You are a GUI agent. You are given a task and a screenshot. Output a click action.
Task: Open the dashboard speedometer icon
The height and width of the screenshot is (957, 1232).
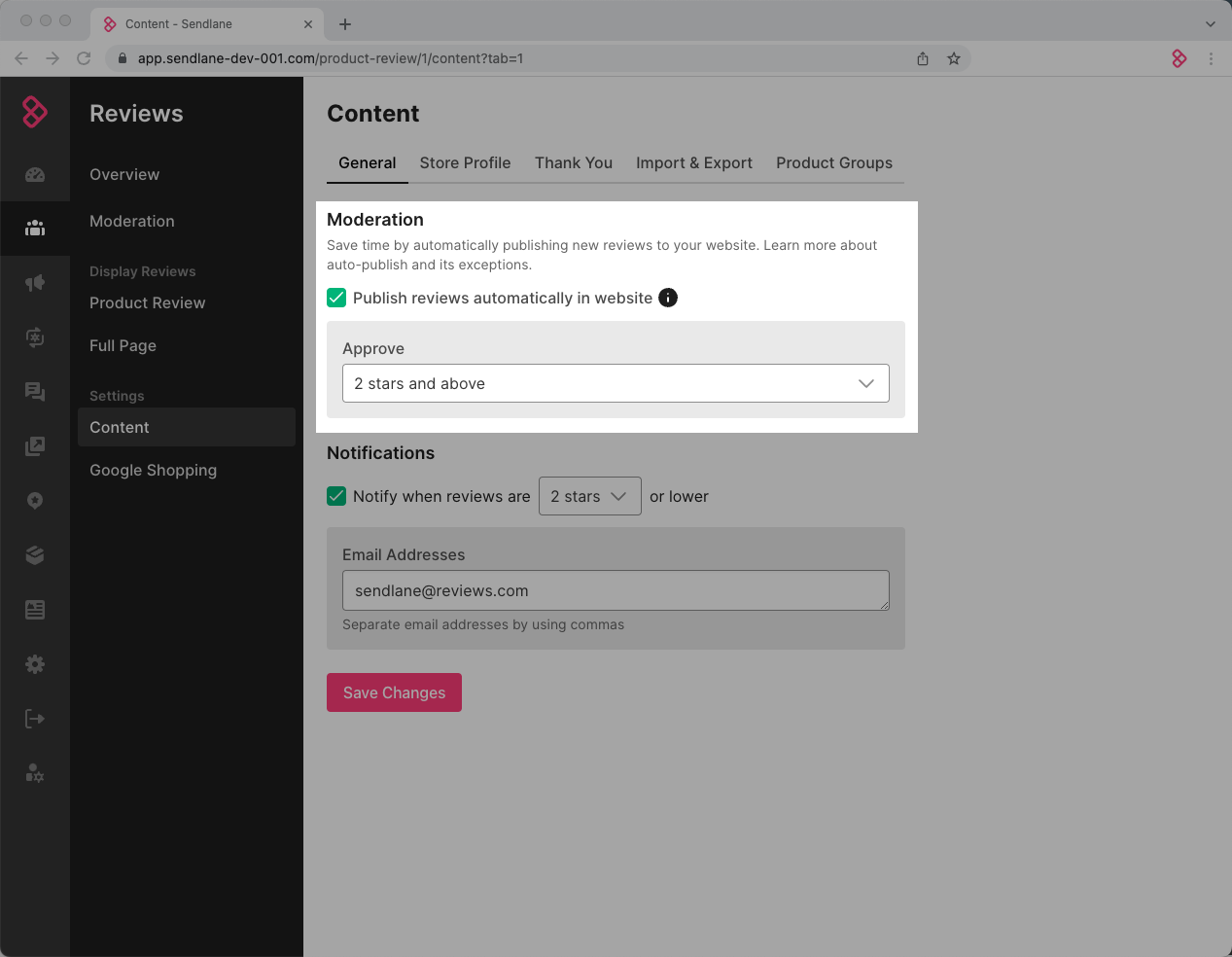[35, 175]
